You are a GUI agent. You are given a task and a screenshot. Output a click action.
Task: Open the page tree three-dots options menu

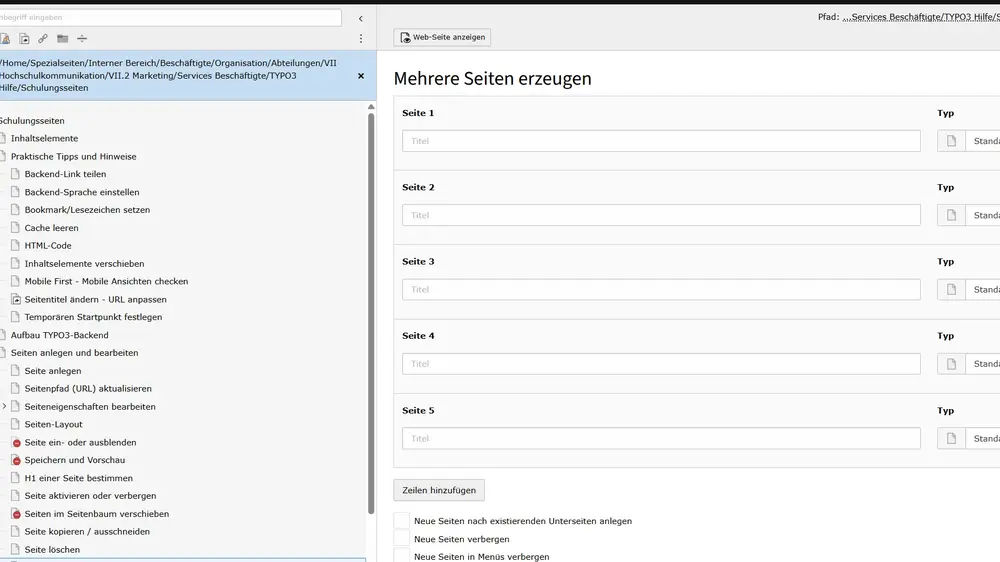click(361, 39)
